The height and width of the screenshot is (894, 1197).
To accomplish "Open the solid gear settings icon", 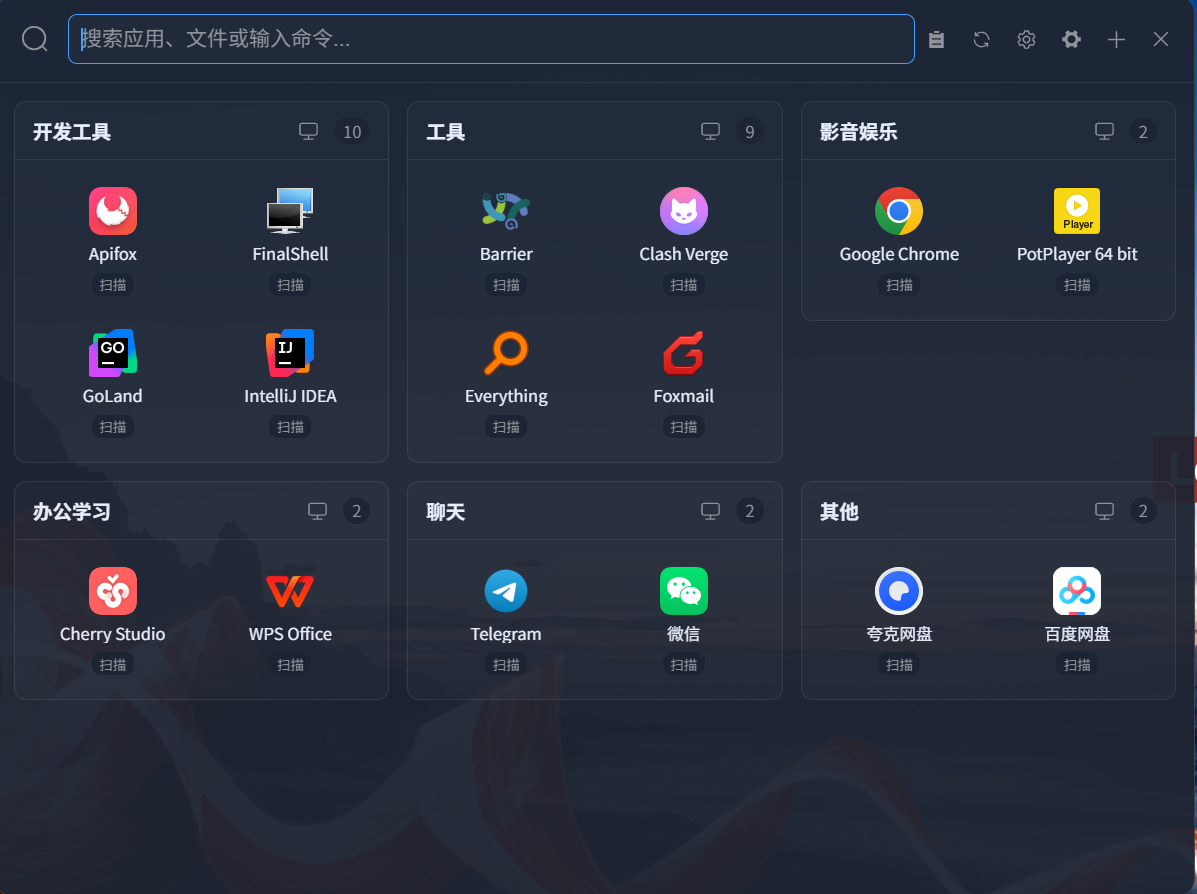I will click(x=1072, y=40).
